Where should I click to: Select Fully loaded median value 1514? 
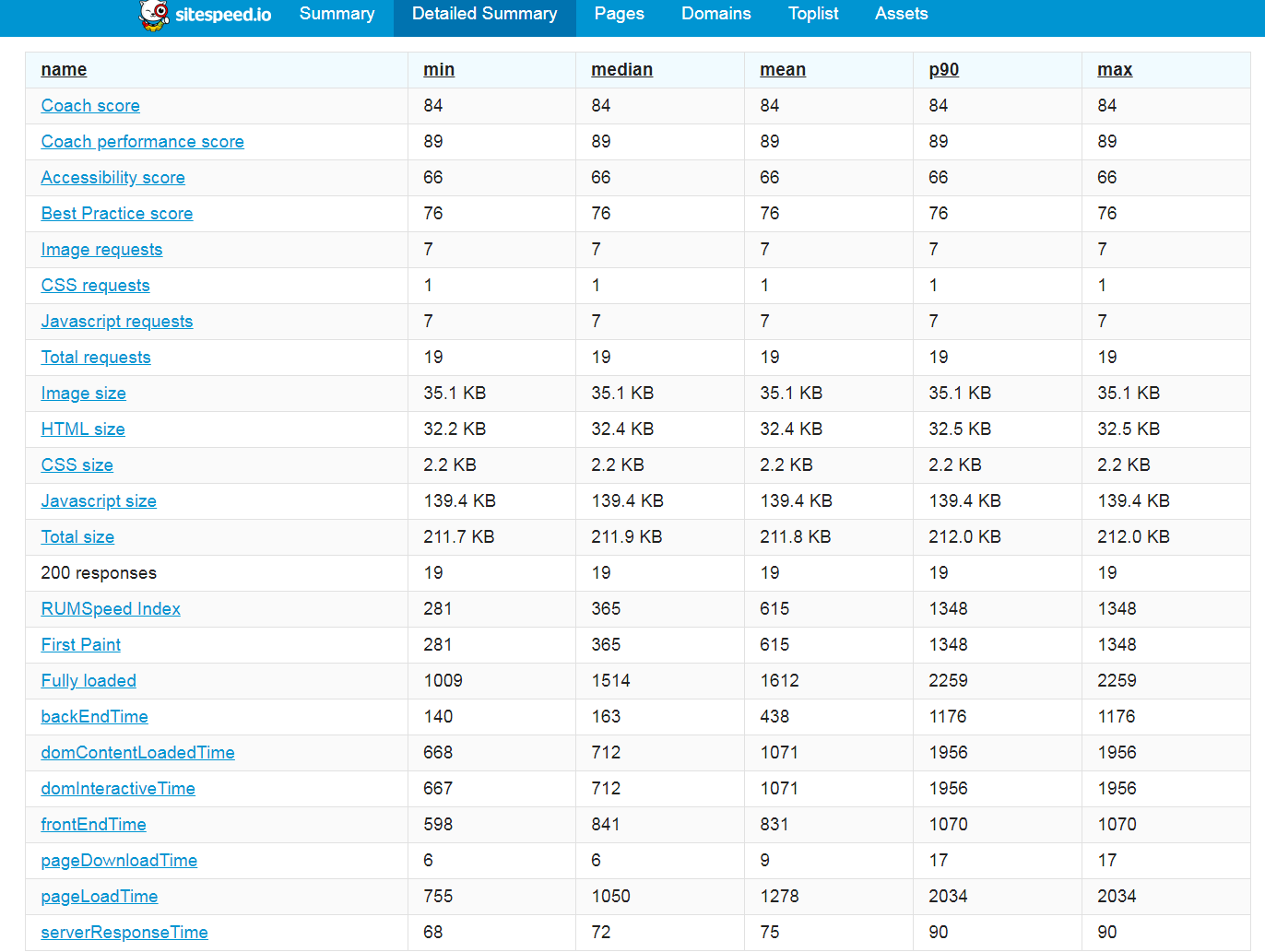[611, 681]
